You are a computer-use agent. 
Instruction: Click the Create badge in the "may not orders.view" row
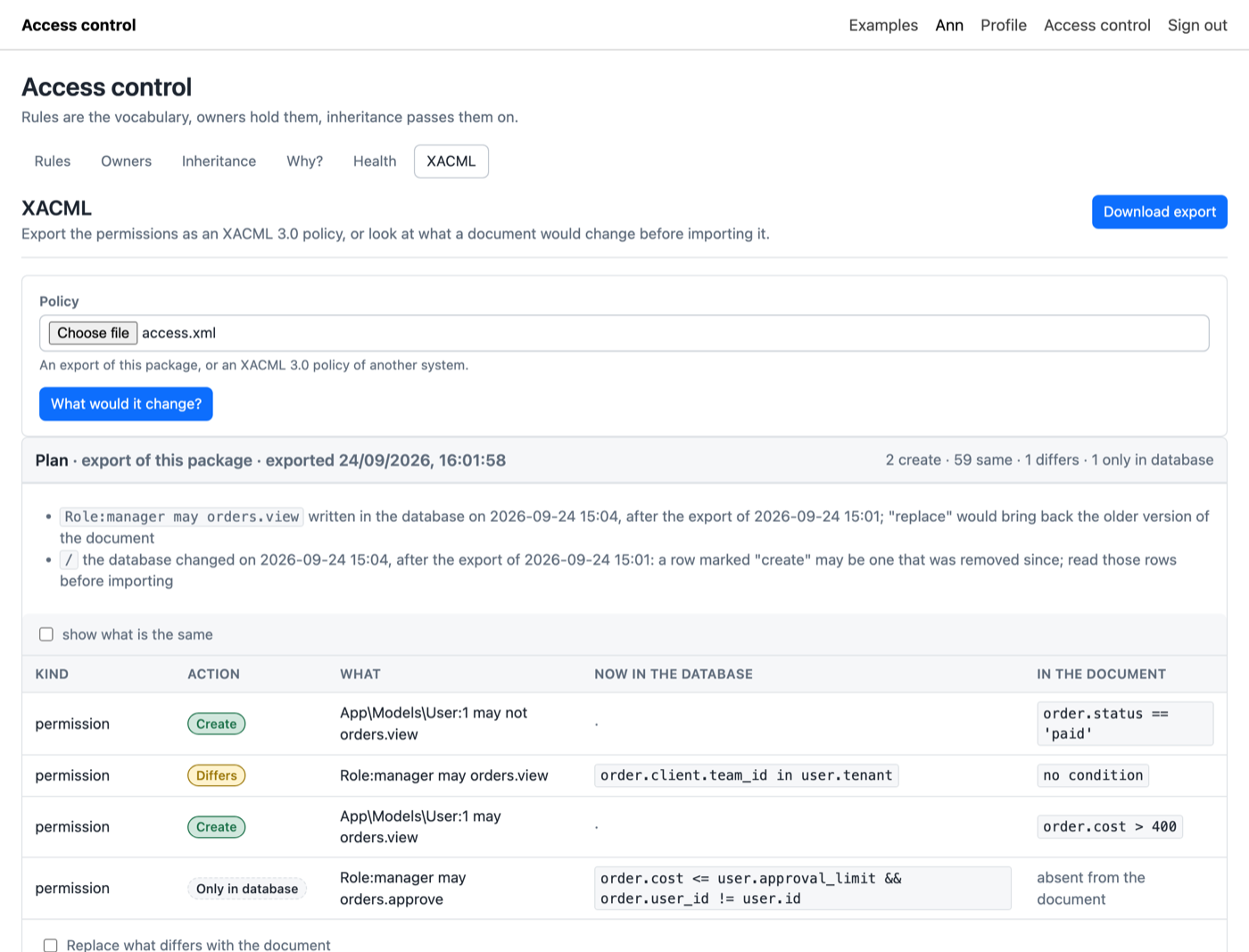[217, 724]
